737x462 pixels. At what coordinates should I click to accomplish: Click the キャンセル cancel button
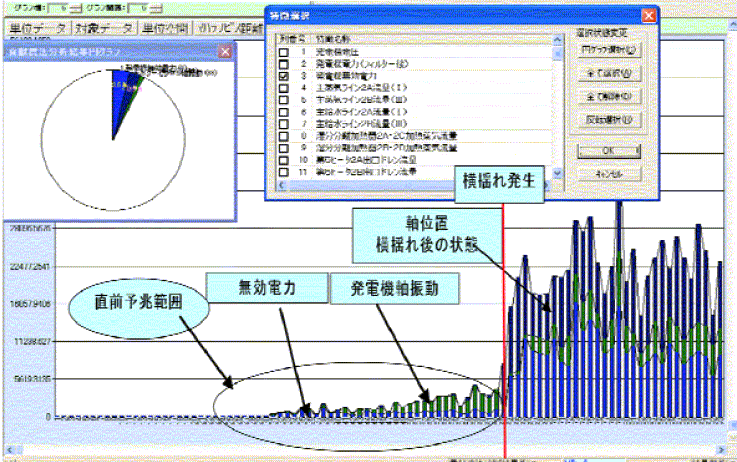[609, 174]
